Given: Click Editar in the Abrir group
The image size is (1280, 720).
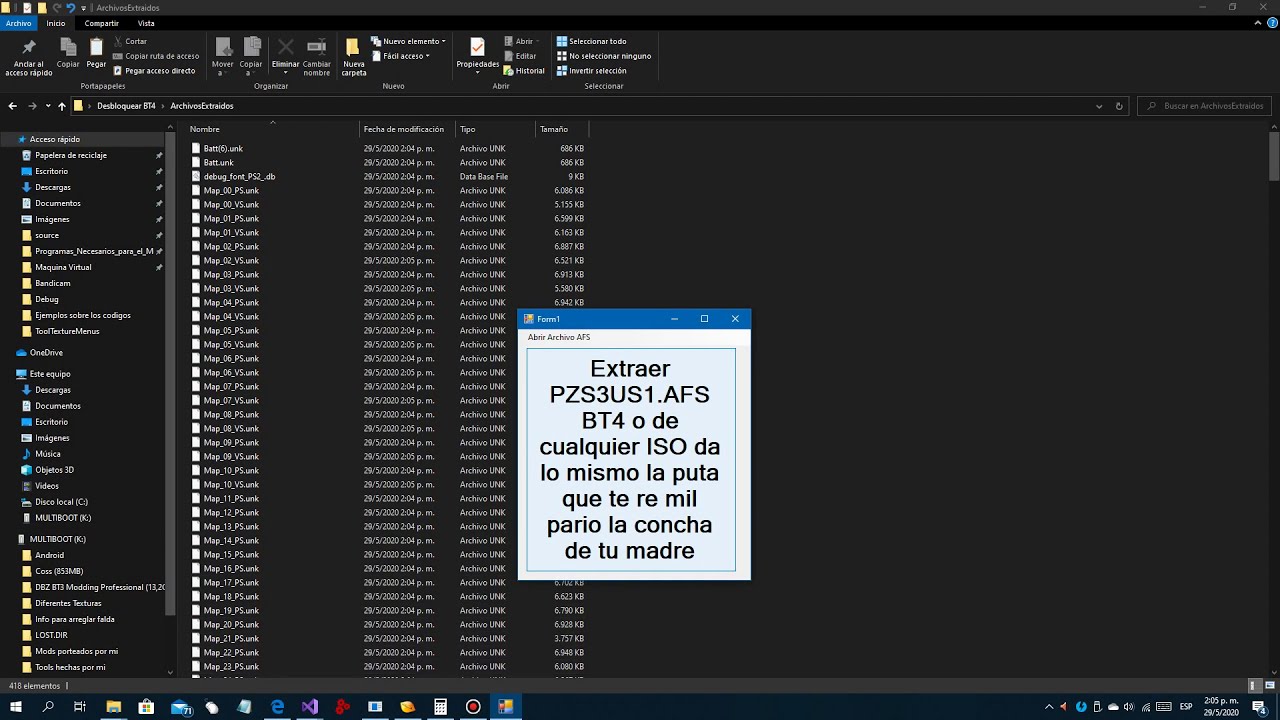Looking at the screenshot, I should pyautogui.click(x=520, y=56).
